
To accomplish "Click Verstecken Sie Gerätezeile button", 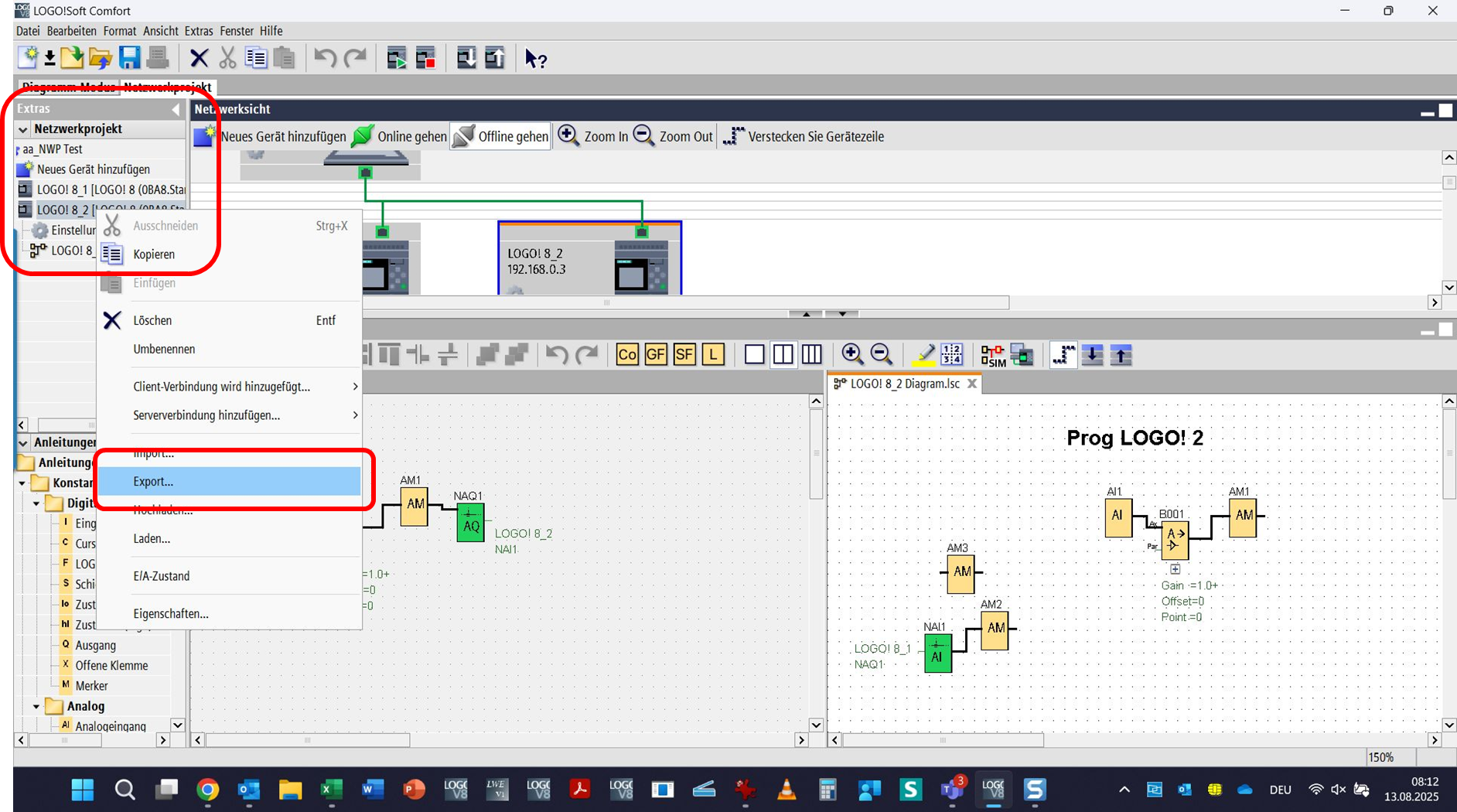I will (804, 136).
